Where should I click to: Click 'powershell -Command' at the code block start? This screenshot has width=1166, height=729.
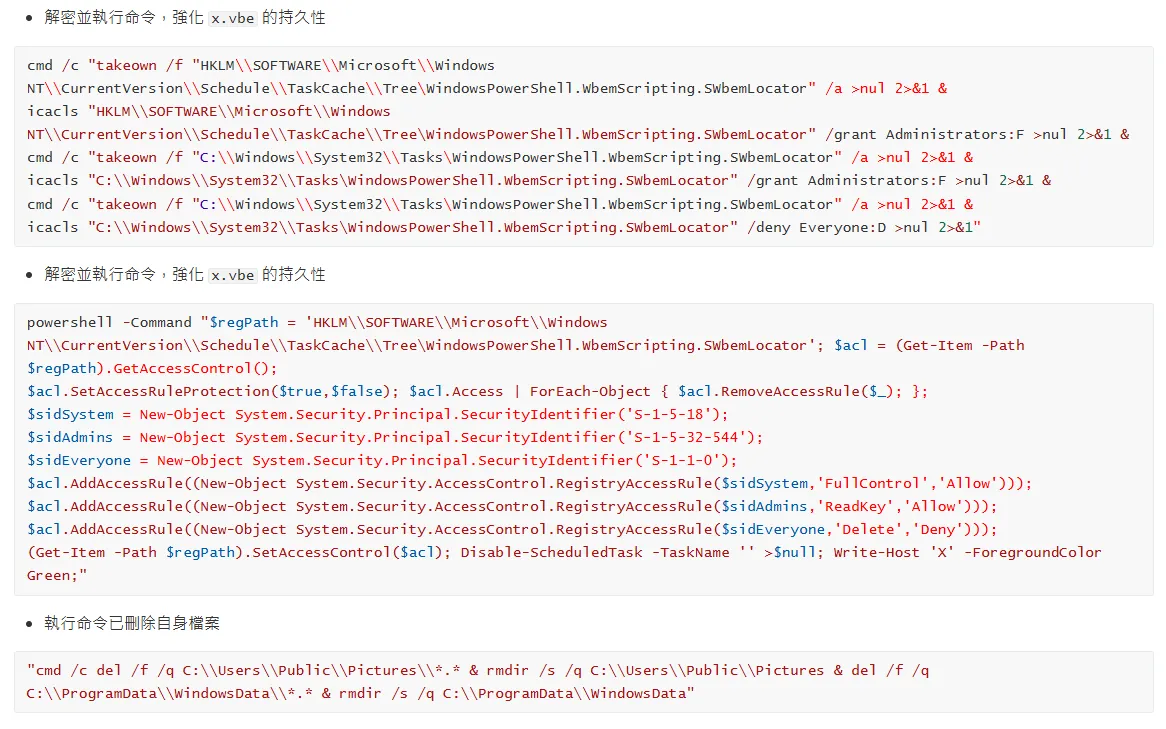[109, 323]
